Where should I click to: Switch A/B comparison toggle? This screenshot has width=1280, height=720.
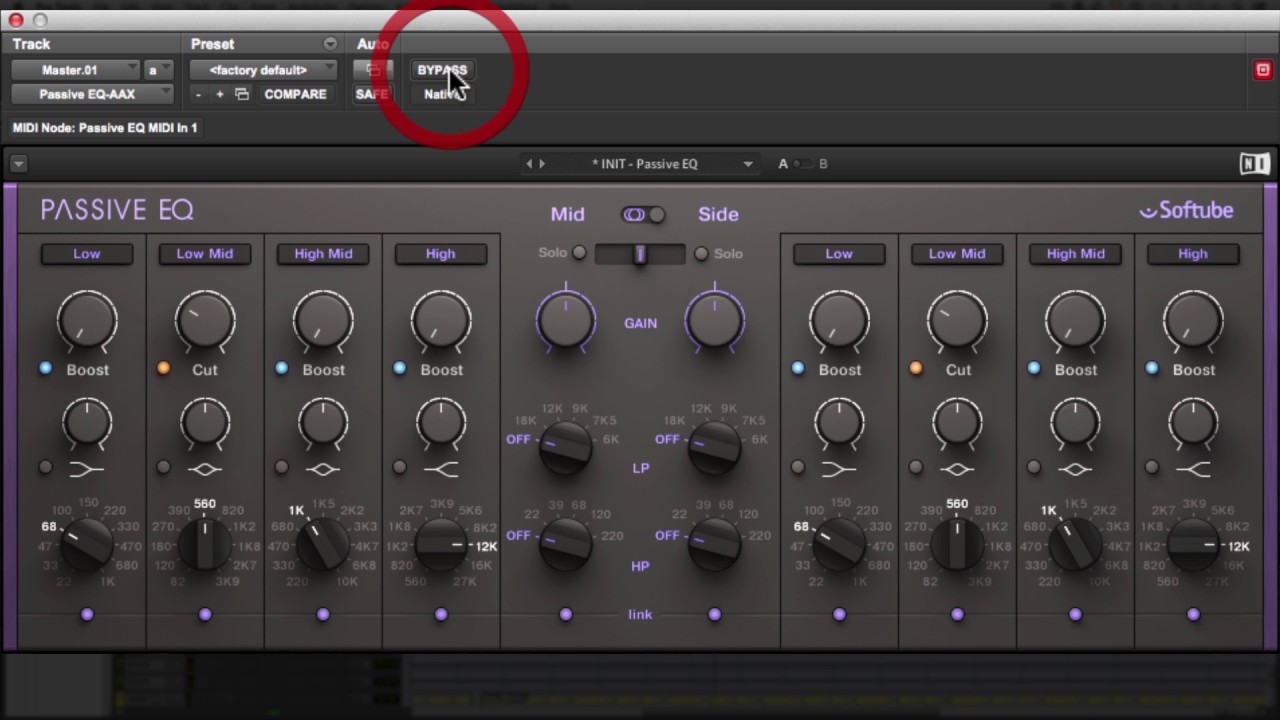pyautogui.click(x=802, y=163)
